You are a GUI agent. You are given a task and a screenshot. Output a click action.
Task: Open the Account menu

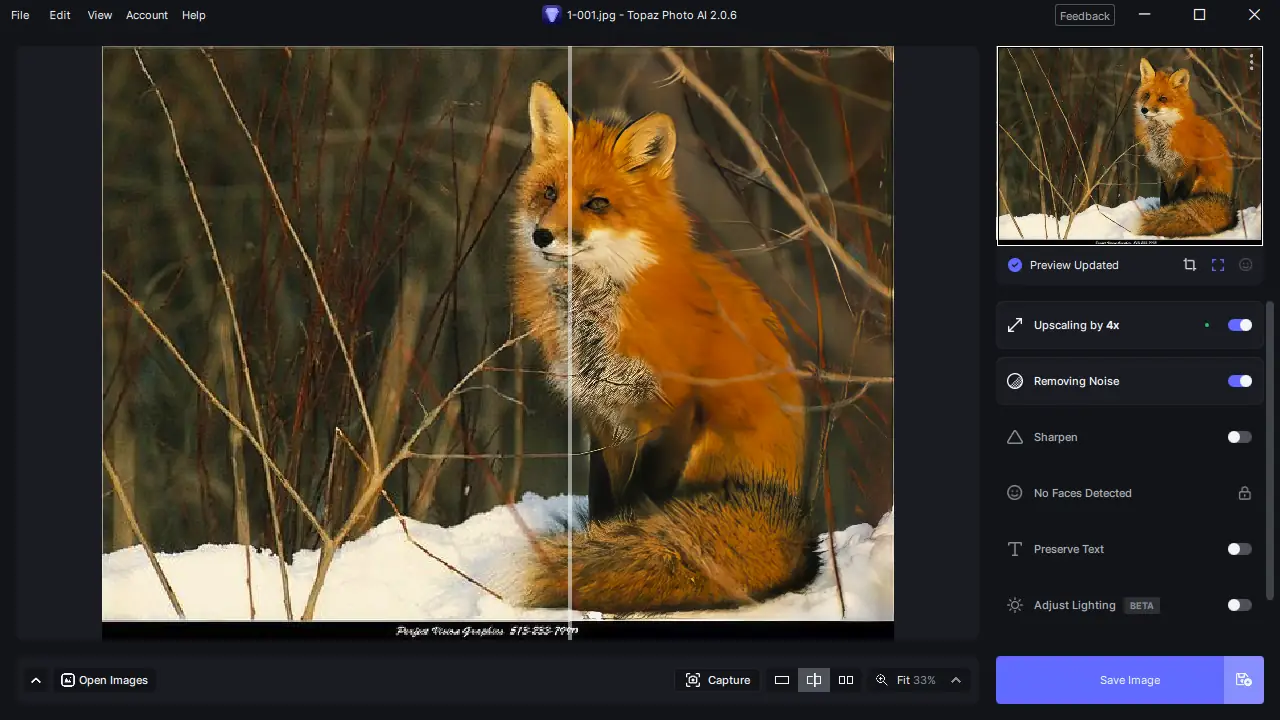click(146, 15)
